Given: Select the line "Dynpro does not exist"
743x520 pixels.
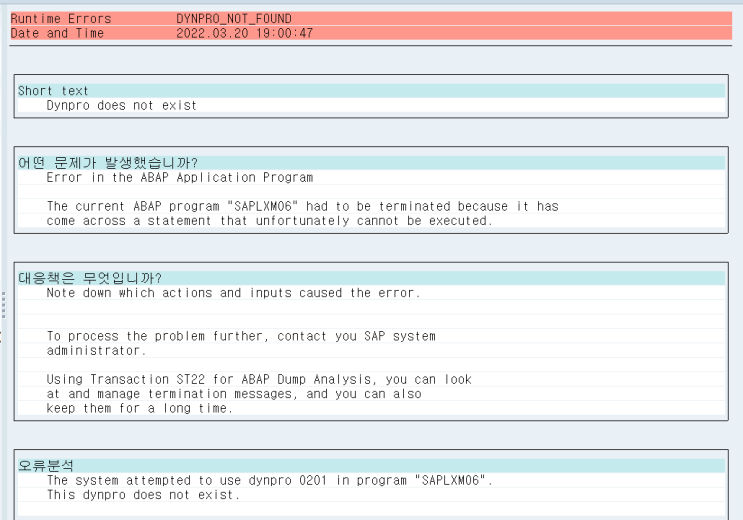Looking at the screenshot, I should point(122,105).
